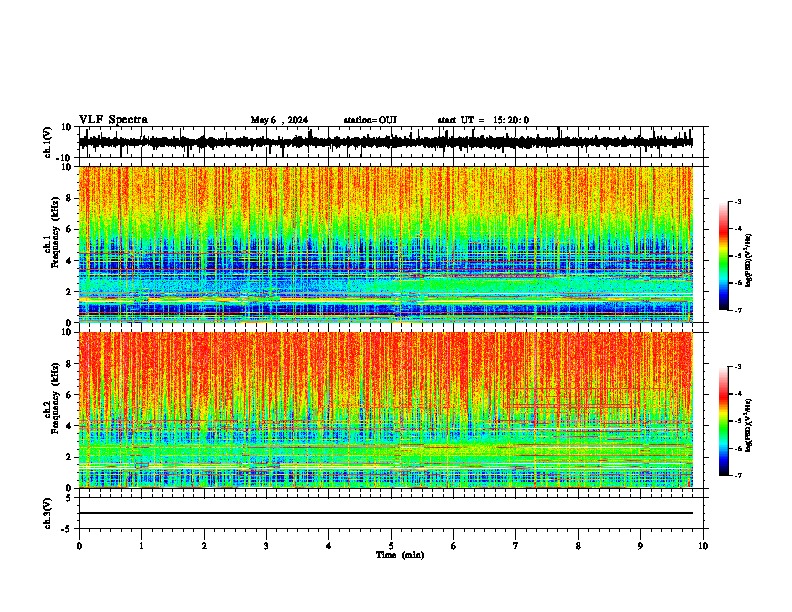Click the ch.2 spectrogram color scale bar

pyautogui.click(x=723, y=421)
